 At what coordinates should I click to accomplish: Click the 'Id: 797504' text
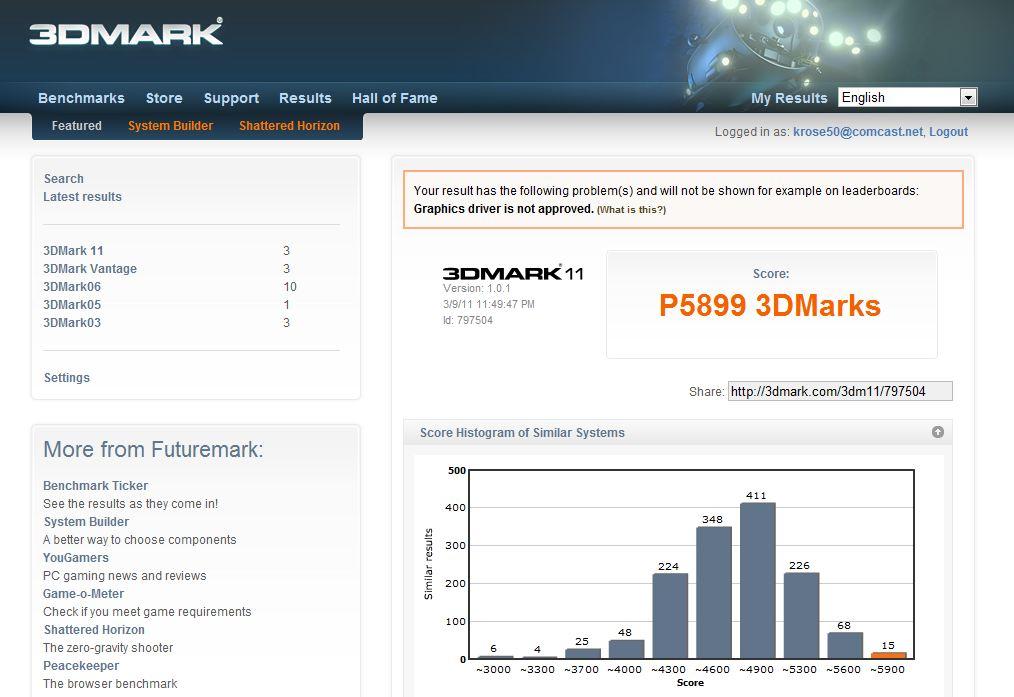point(468,320)
